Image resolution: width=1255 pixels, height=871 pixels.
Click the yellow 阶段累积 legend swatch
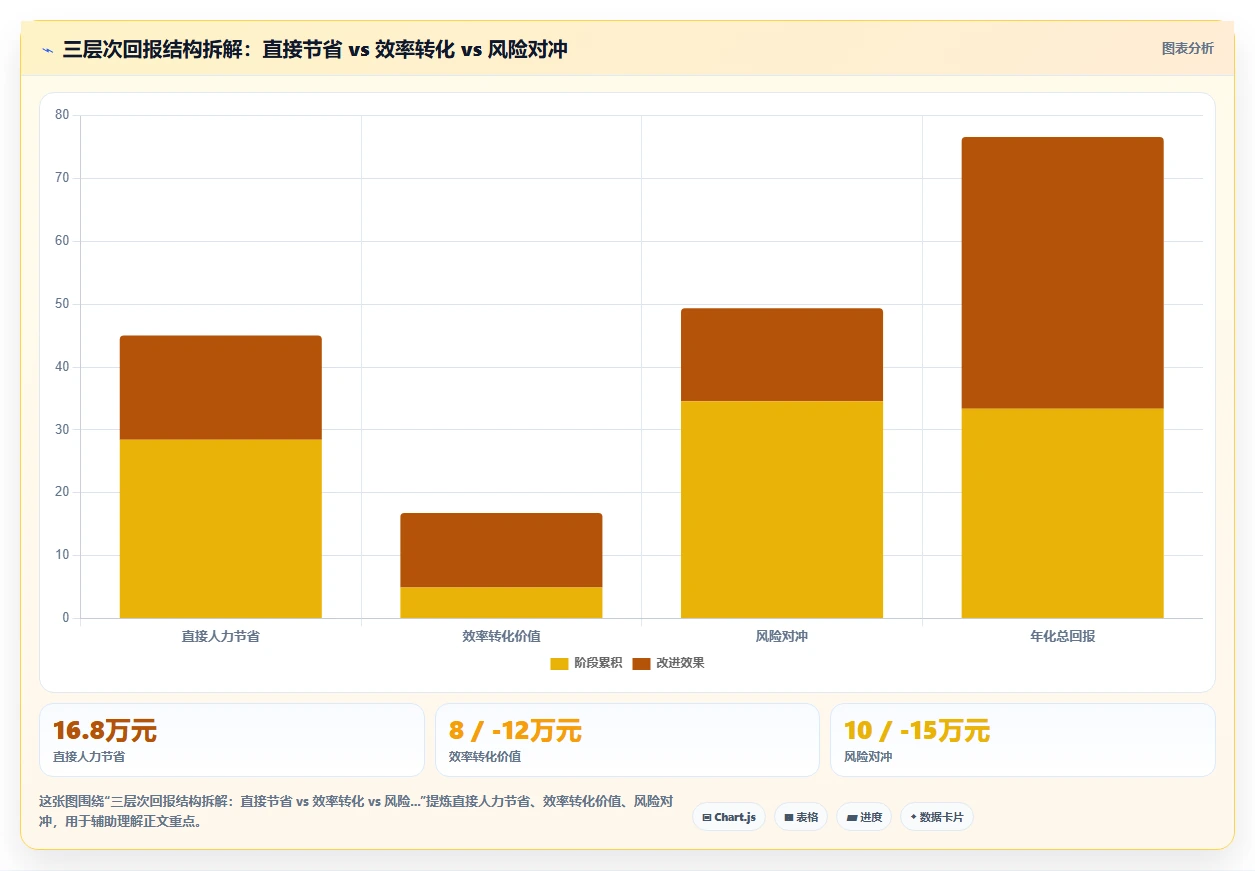559,664
